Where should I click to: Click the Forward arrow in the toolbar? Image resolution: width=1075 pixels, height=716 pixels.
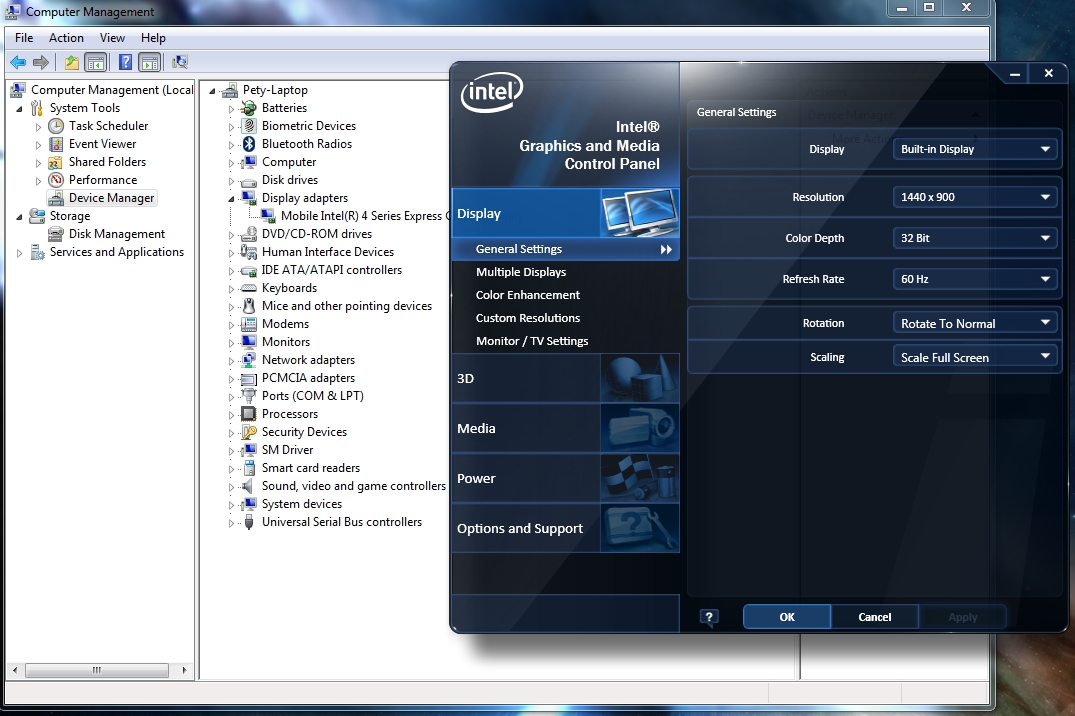[x=41, y=62]
